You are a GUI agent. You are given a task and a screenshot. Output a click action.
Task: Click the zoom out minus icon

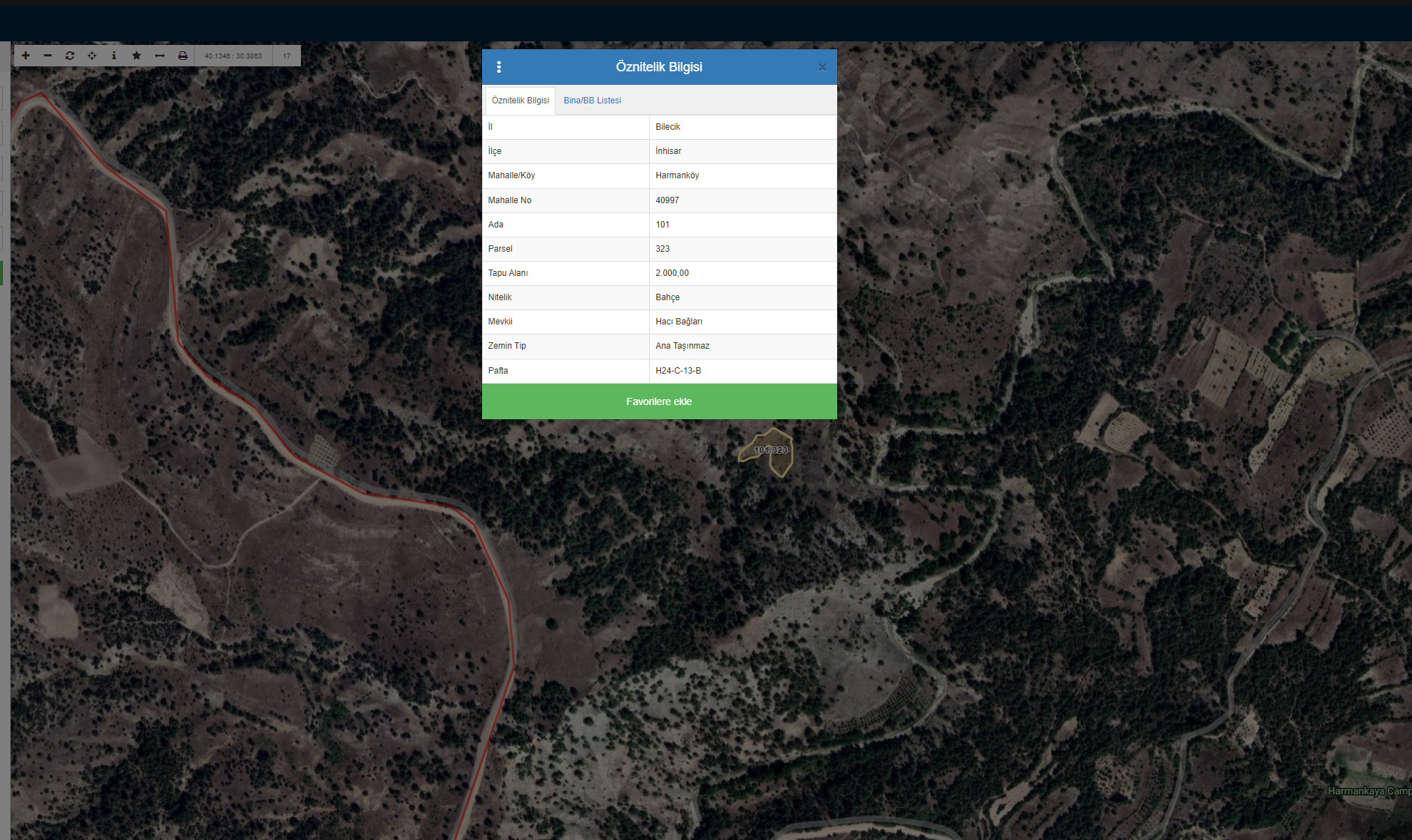coord(48,56)
